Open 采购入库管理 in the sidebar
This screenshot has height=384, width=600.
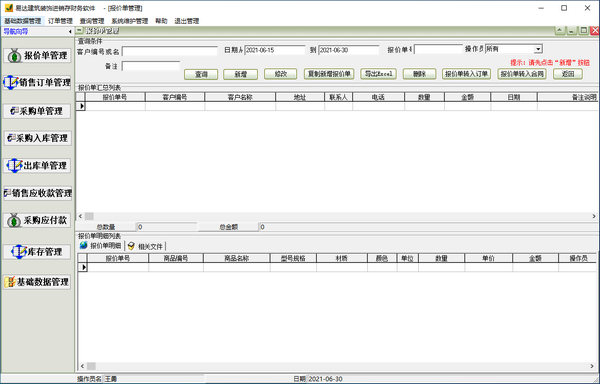pos(37,138)
